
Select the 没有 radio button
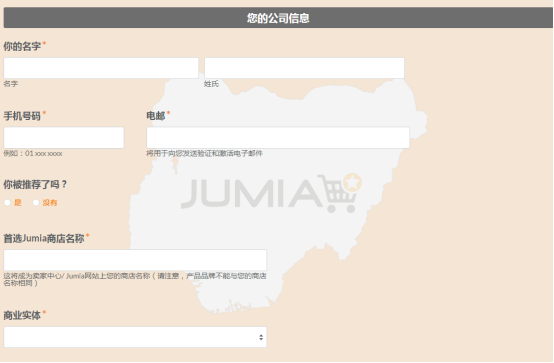pos(36,203)
